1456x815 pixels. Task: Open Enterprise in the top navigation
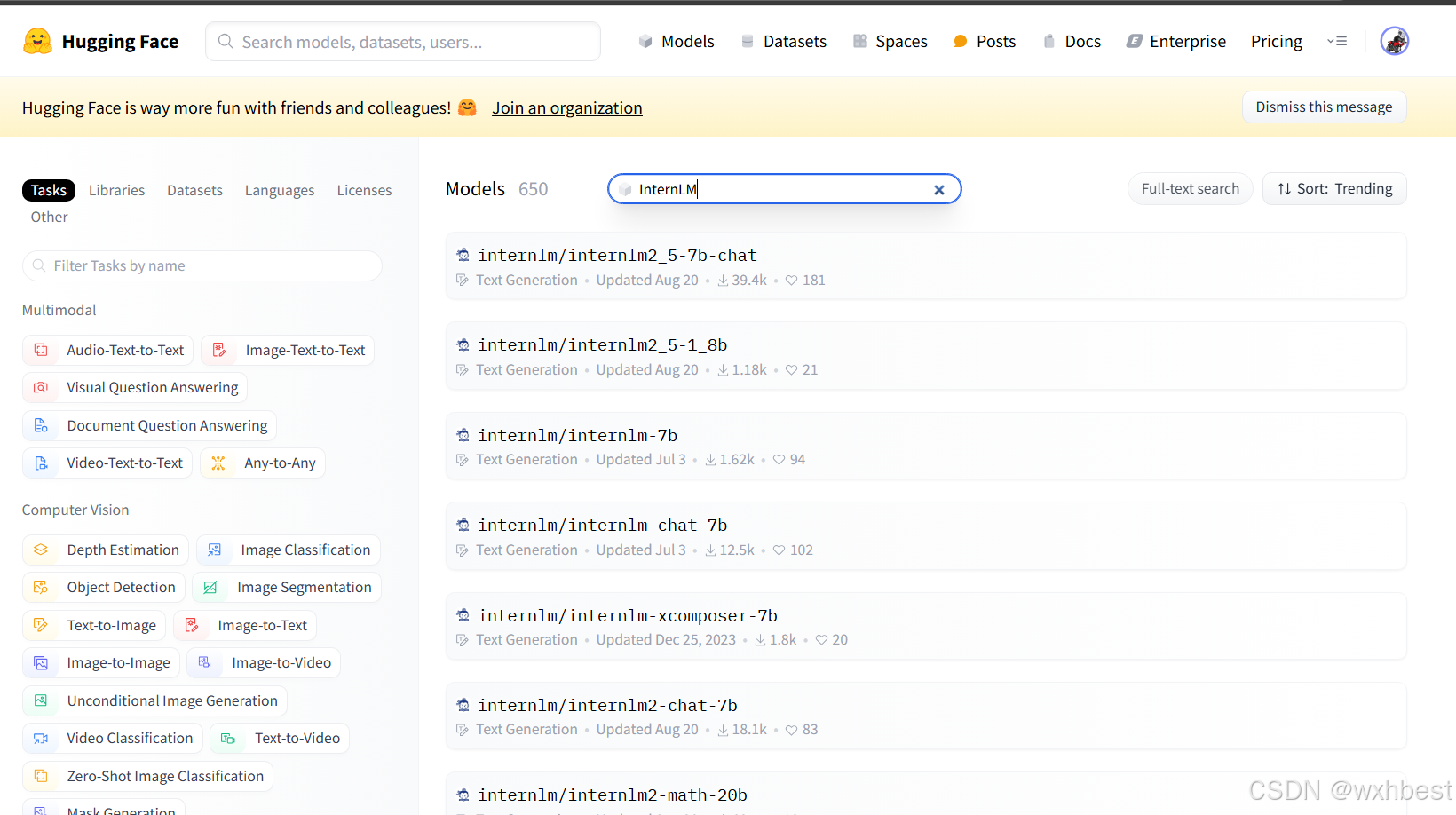pos(1176,41)
